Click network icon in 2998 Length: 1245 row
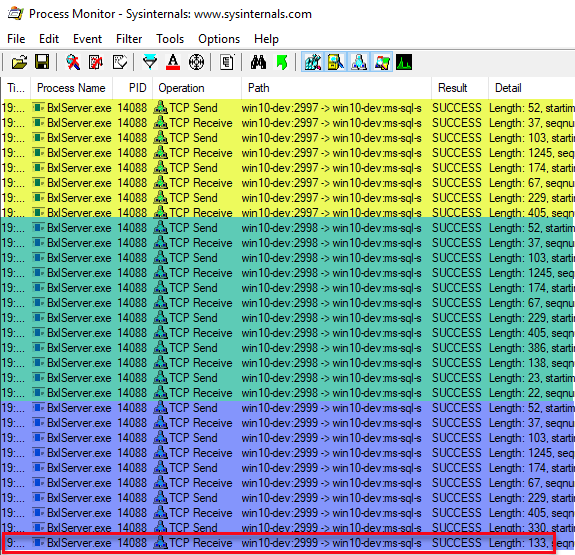 point(161,273)
